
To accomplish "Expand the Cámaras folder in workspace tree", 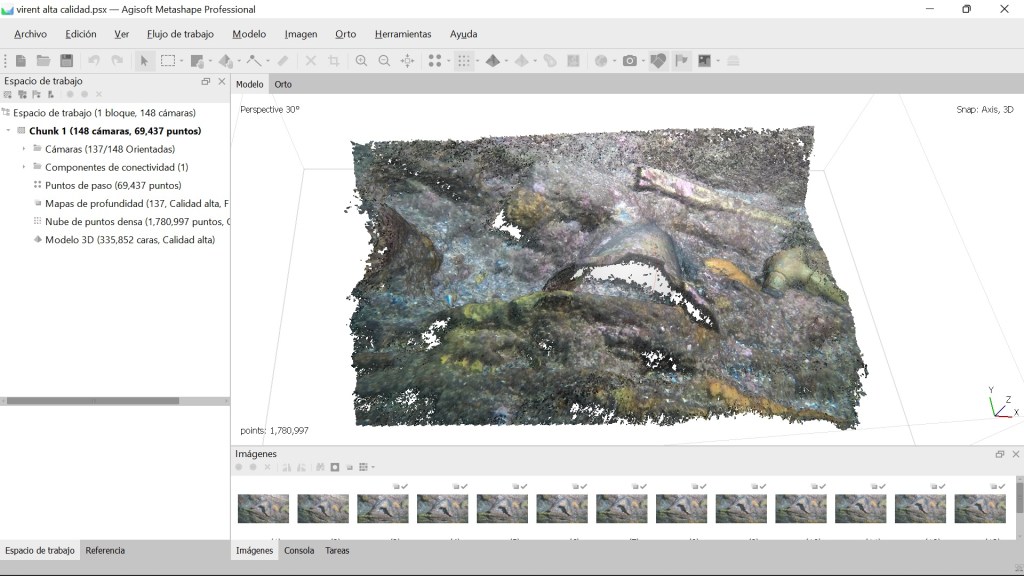I will coord(24,149).
